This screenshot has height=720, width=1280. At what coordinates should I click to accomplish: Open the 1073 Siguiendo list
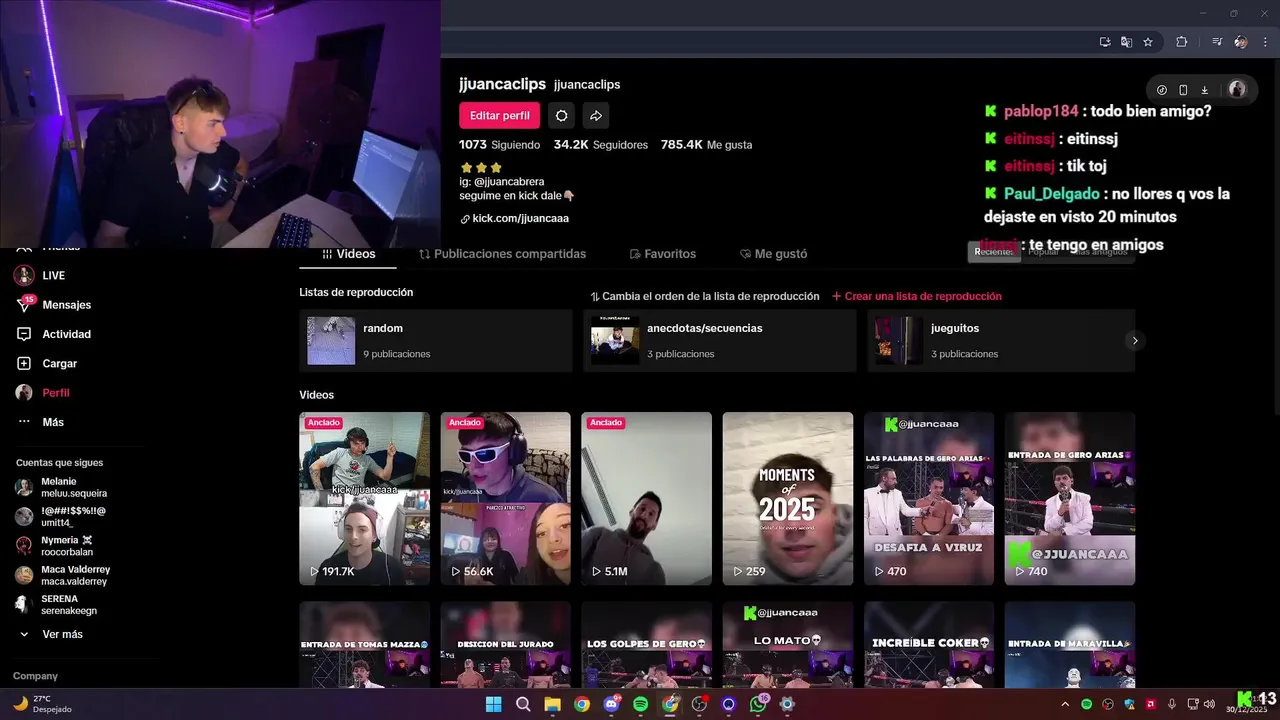coord(500,144)
